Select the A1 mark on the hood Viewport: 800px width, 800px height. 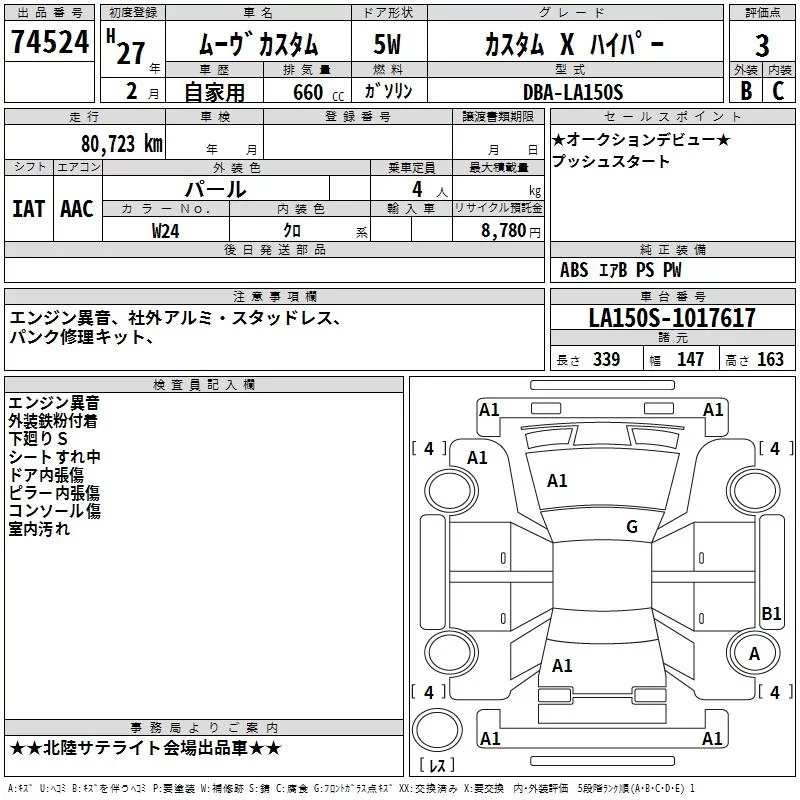(557, 481)
